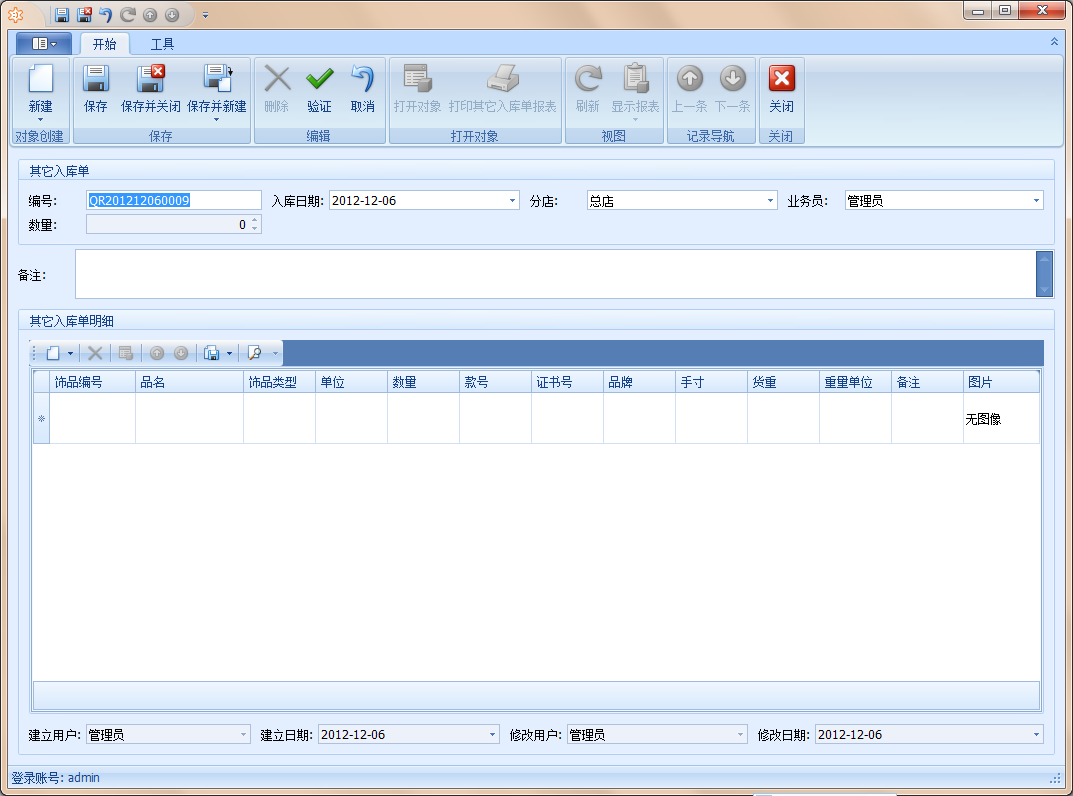Screen dimensions: 1073x796
Task: Click the 品名 column header
Action: pyautogui.click(x=190, y=382)
